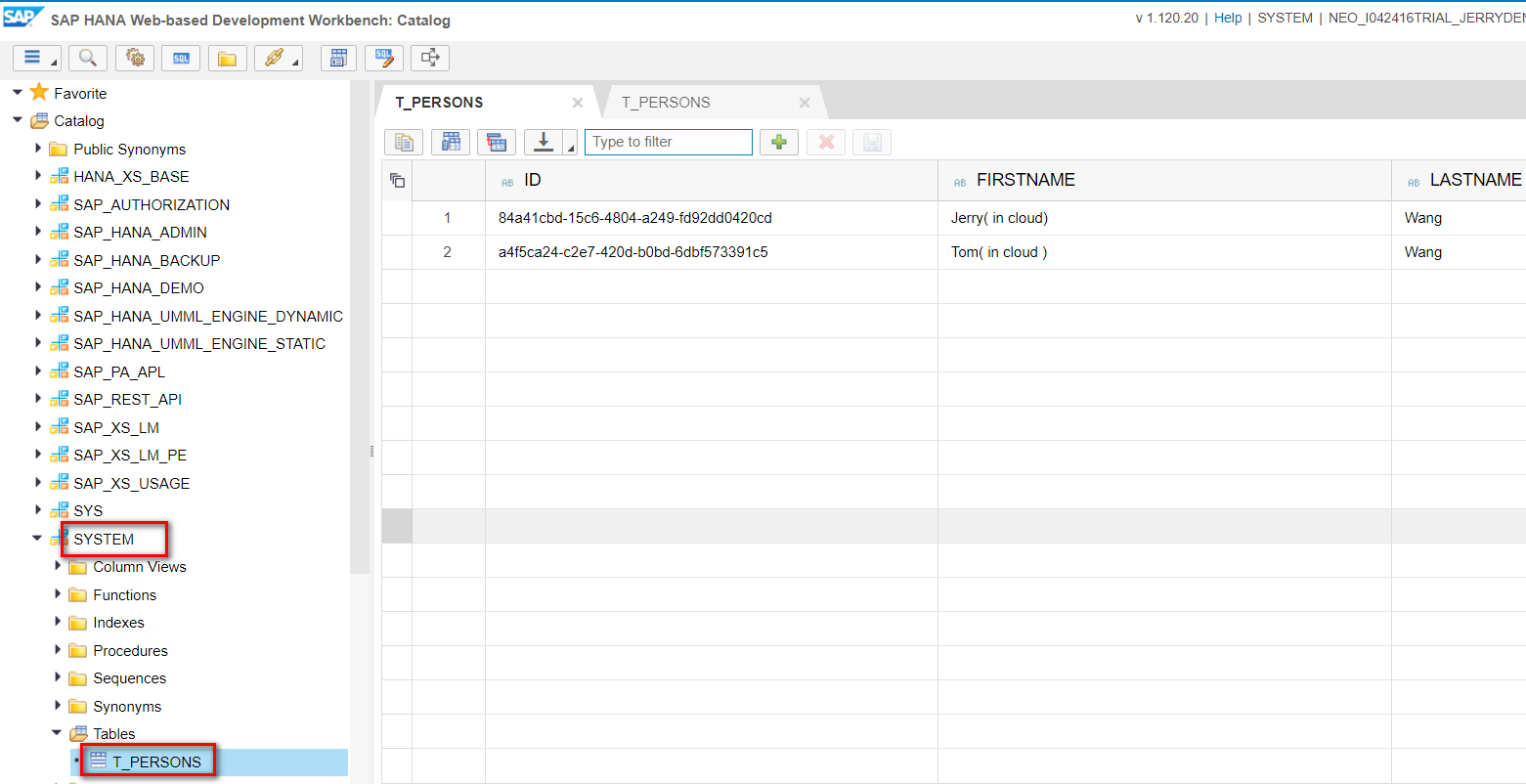Expand the Procedures folder
The width and height of the screenshot is (1526, 784).
tap(57, 650)
